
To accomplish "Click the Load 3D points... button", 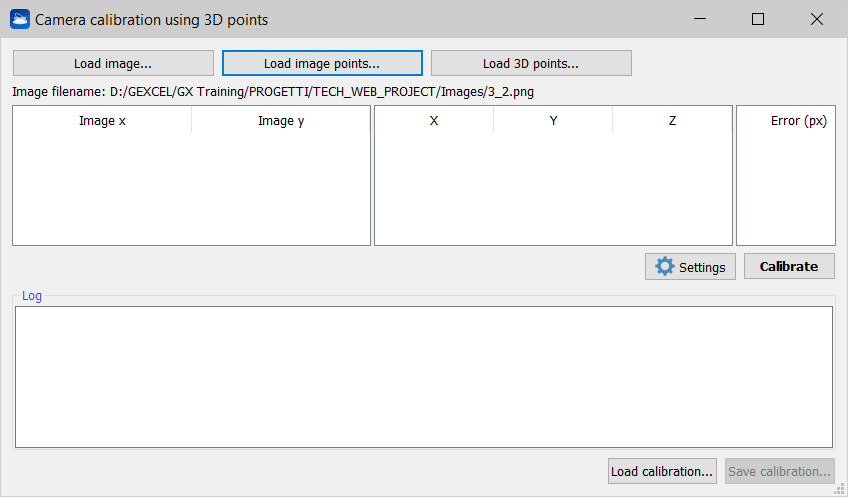I will (531, 63).
